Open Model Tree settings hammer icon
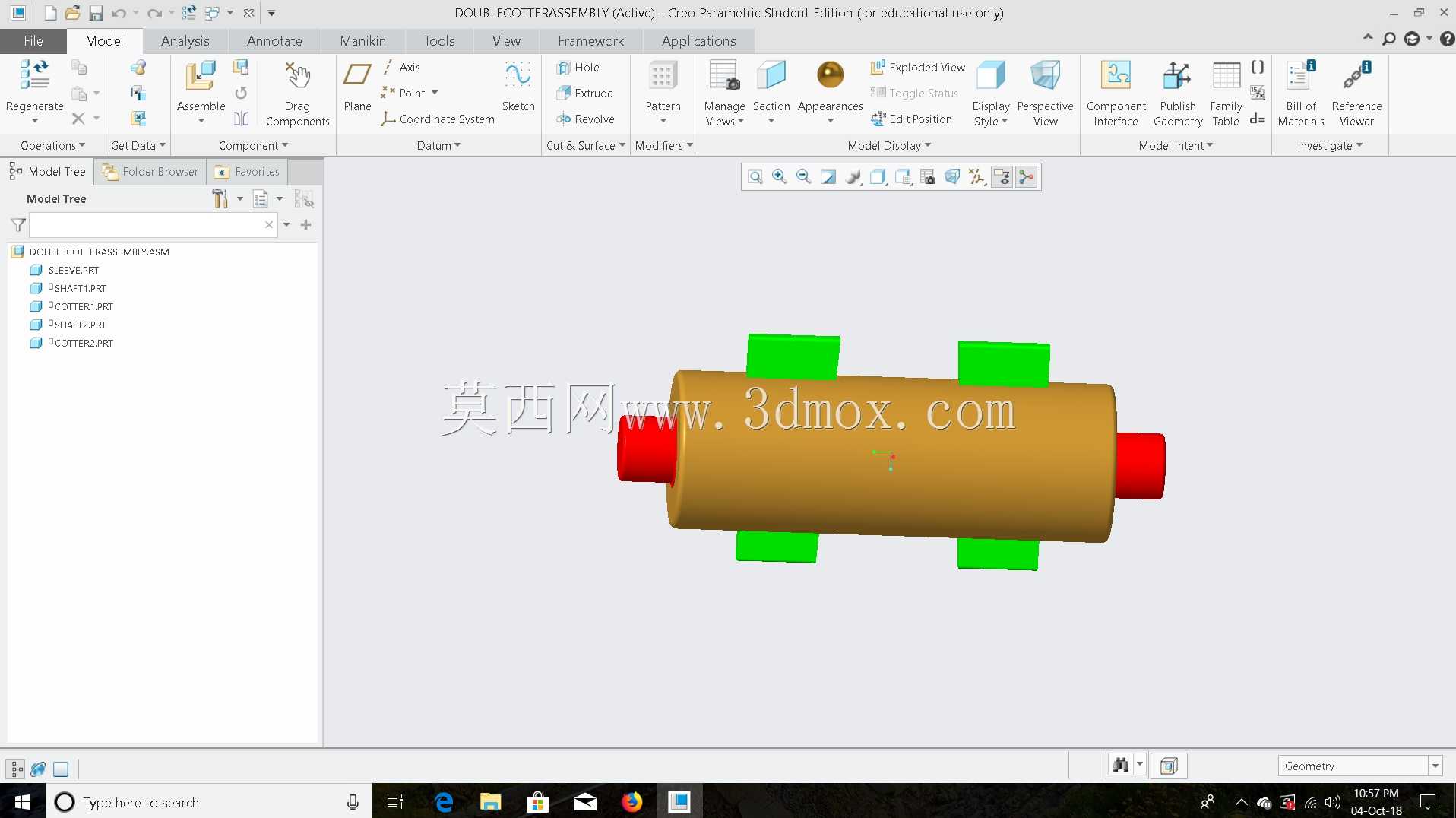 [x=220, y=199]
